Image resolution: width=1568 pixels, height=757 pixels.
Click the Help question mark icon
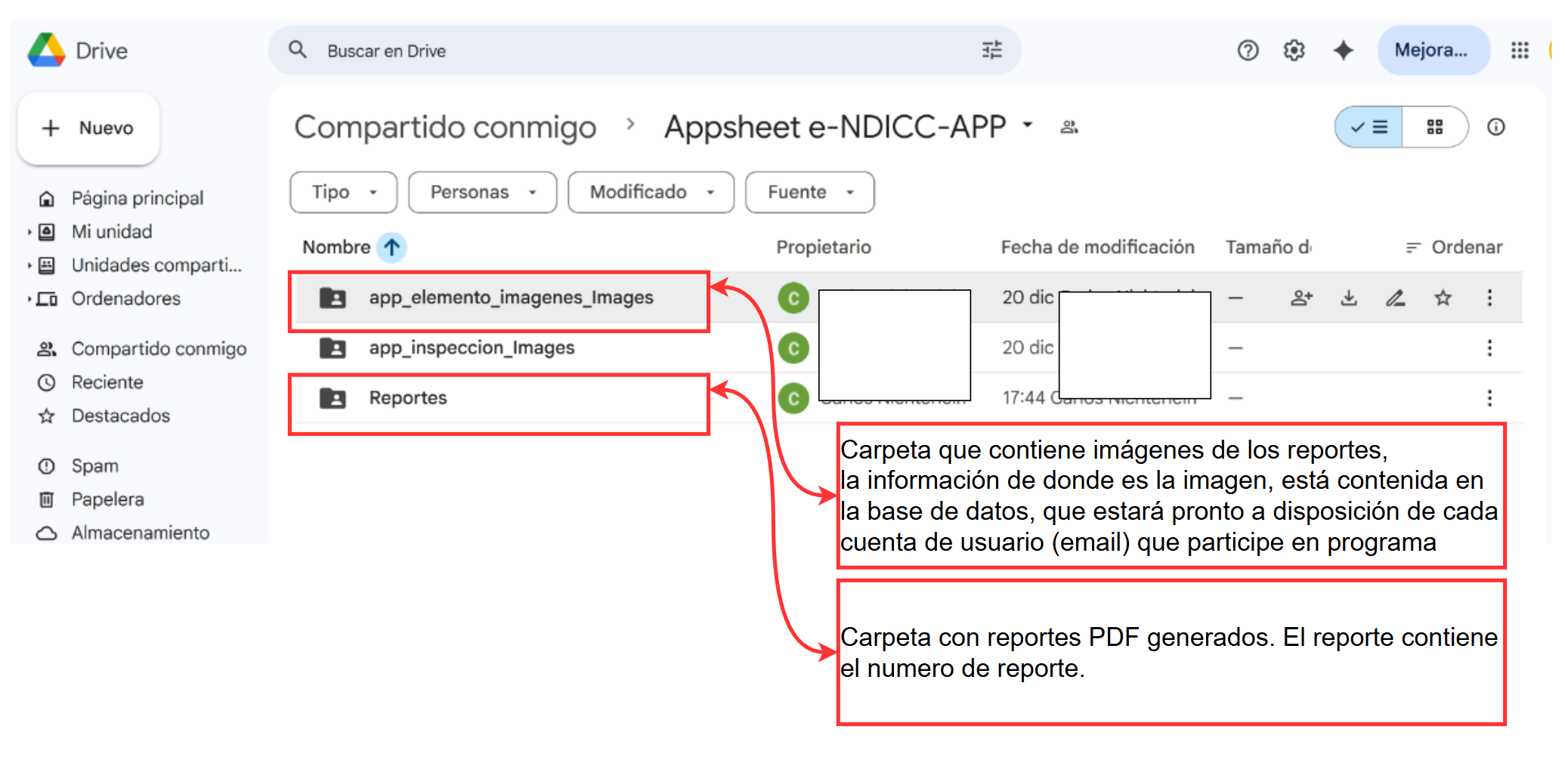tap(1248, 51)
